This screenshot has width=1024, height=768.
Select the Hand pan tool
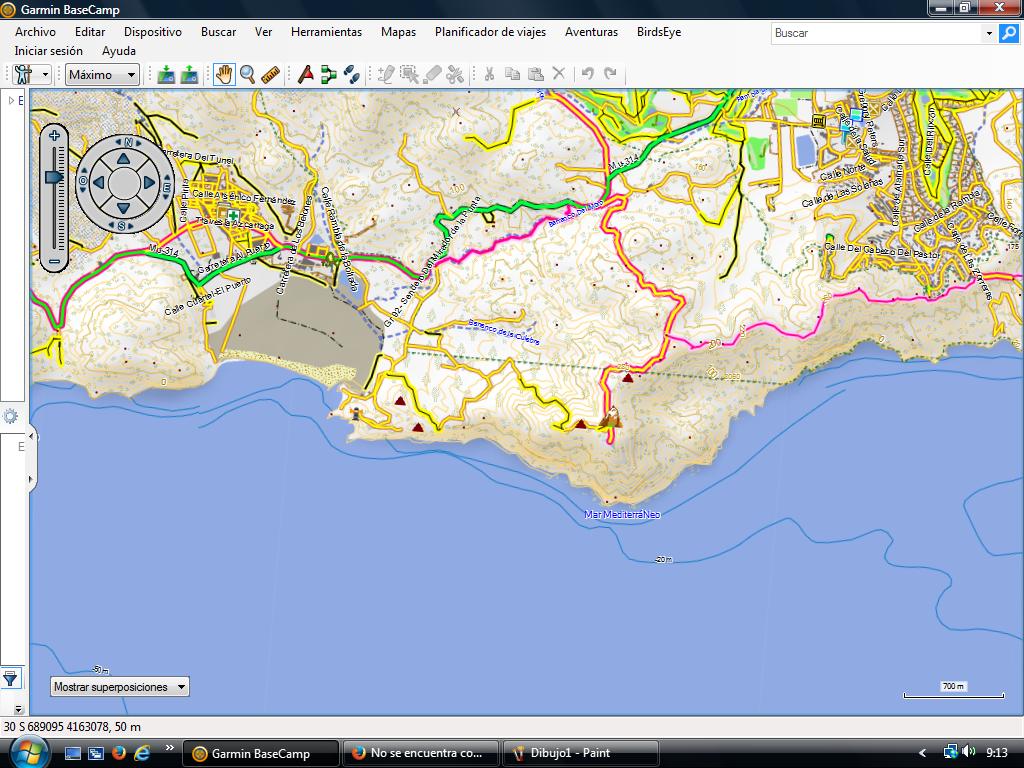(x=224, y=74)
